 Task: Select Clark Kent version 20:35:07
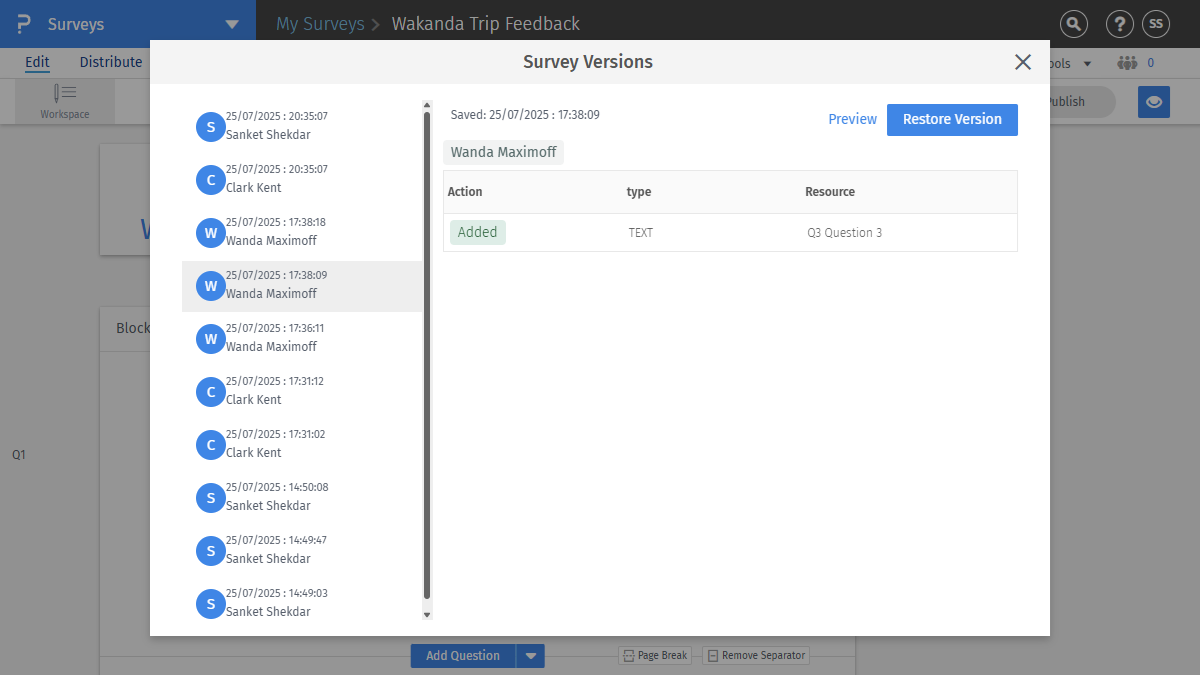click(x=302, y=179)
